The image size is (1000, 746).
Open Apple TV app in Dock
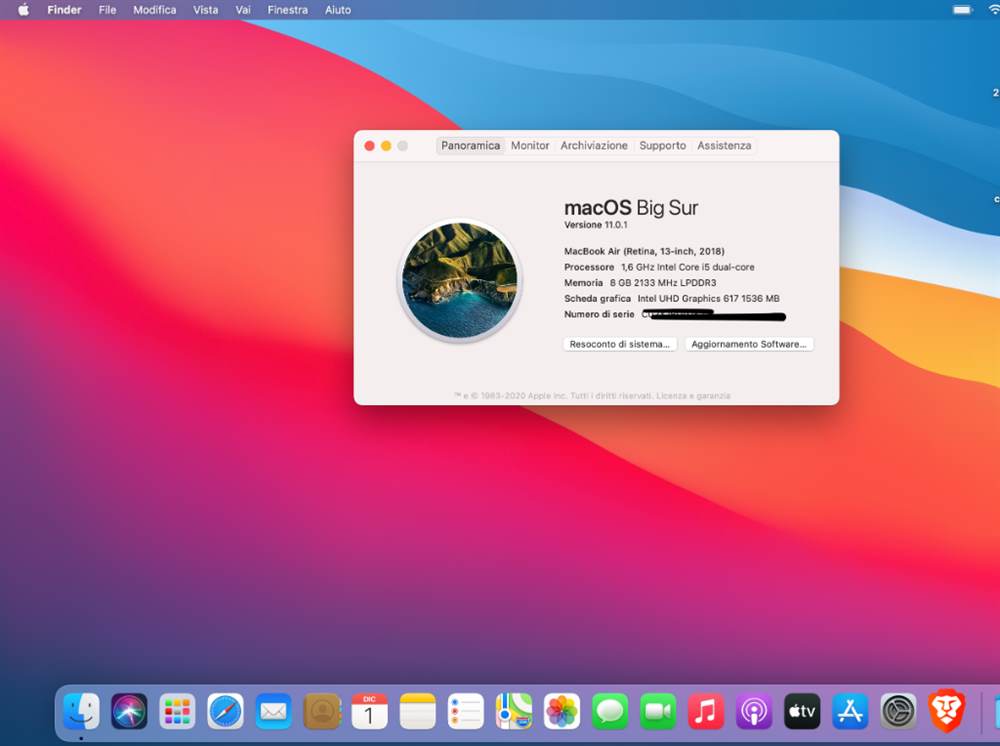click(802, 711)
